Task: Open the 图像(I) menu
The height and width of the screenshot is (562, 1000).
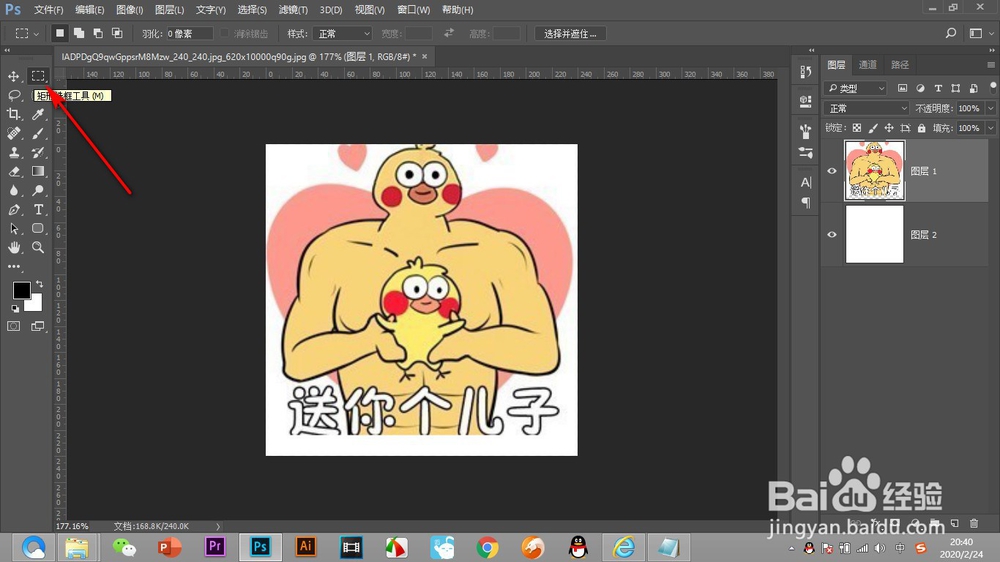Action: point(129,10)
